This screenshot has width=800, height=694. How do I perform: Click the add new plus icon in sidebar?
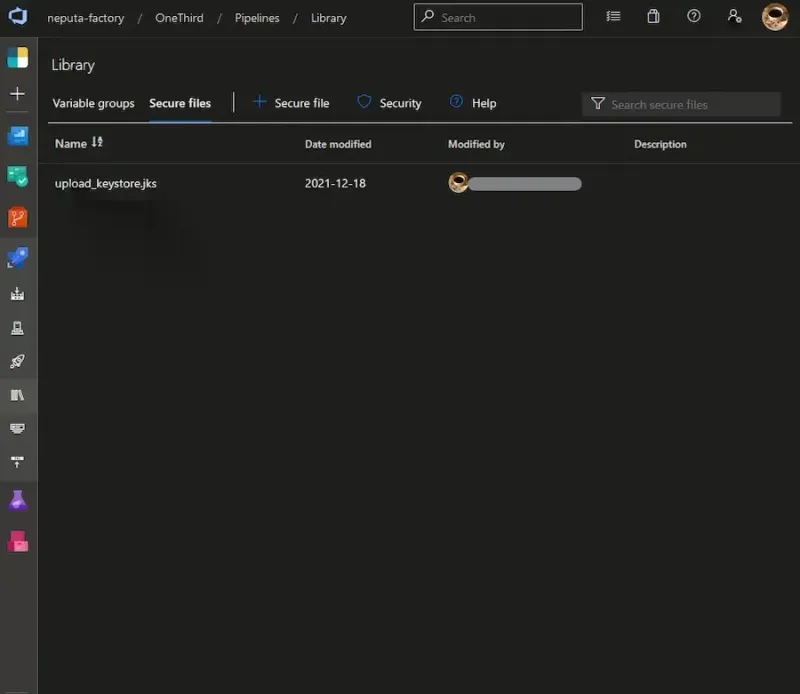[18, 94]
